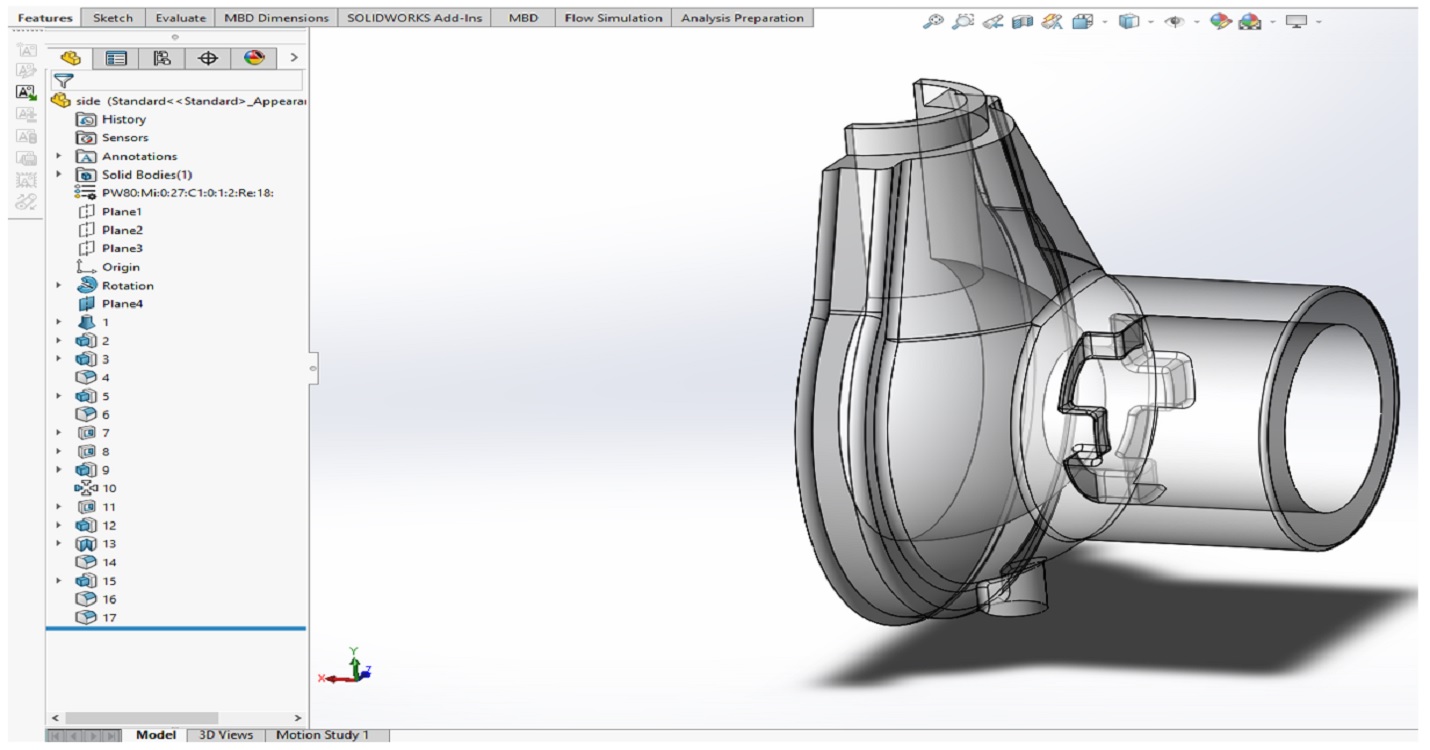This screenshot has width=1430, height=750.
Task: Switch to the 3D Views bottom tab
Action: (x=226, y=735)
